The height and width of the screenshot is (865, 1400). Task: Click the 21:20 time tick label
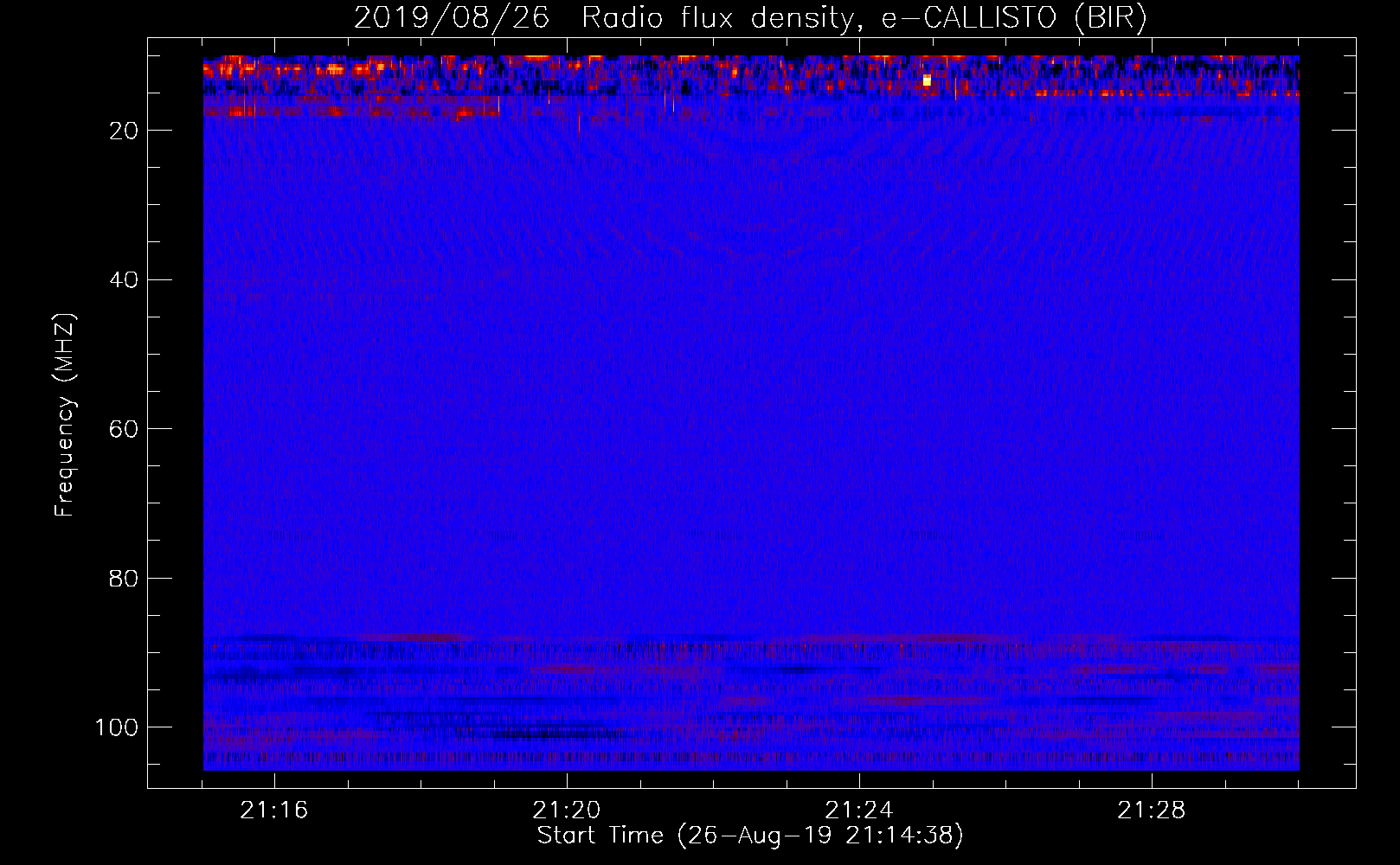coord(567,811)
